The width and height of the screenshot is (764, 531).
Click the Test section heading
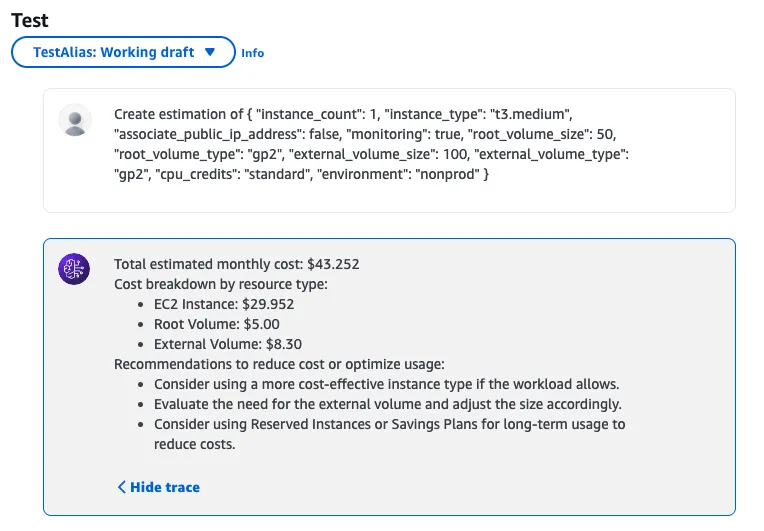[x=30, y=20]
